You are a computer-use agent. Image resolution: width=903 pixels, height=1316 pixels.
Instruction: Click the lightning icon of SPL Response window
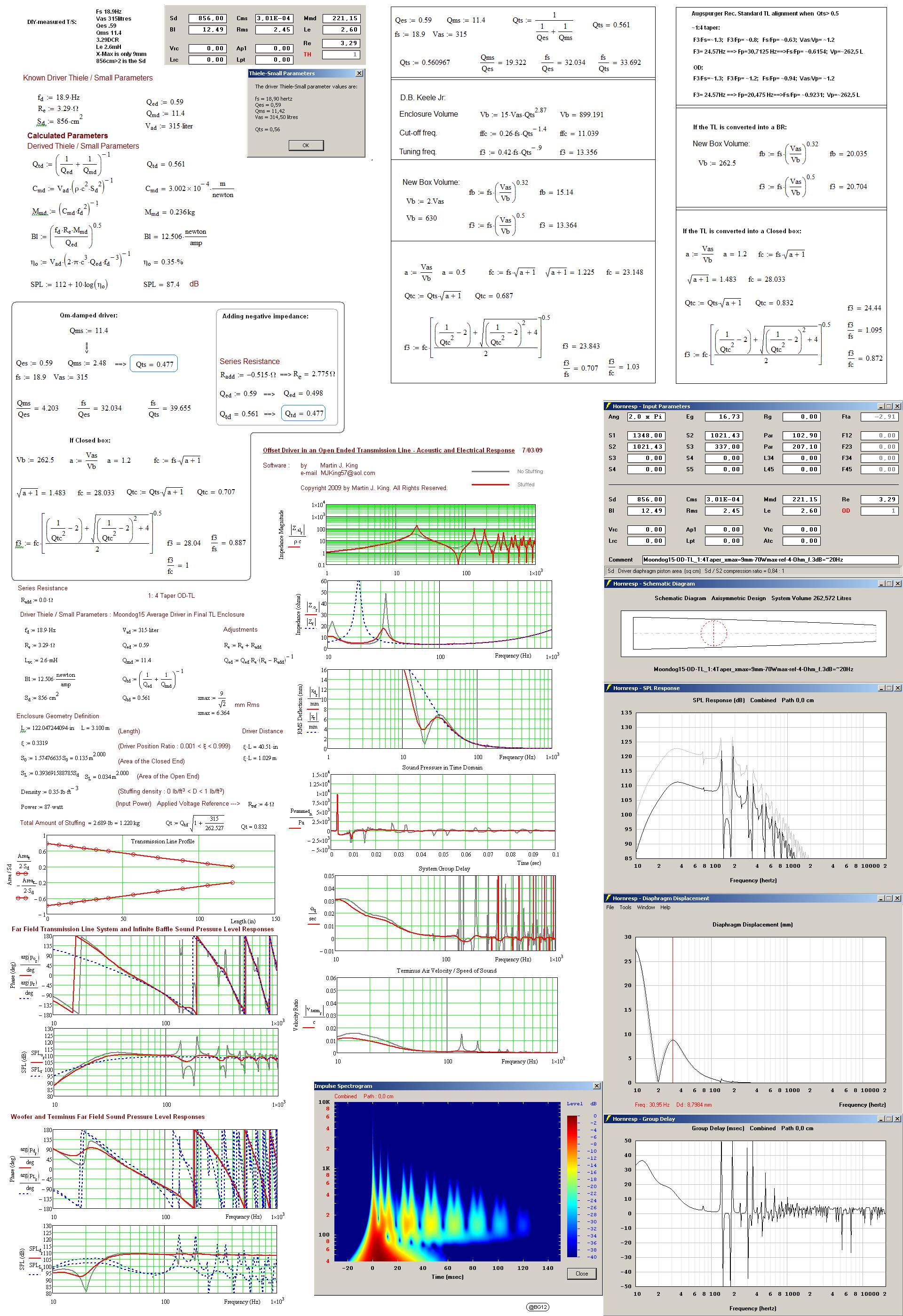coord(608,688)
